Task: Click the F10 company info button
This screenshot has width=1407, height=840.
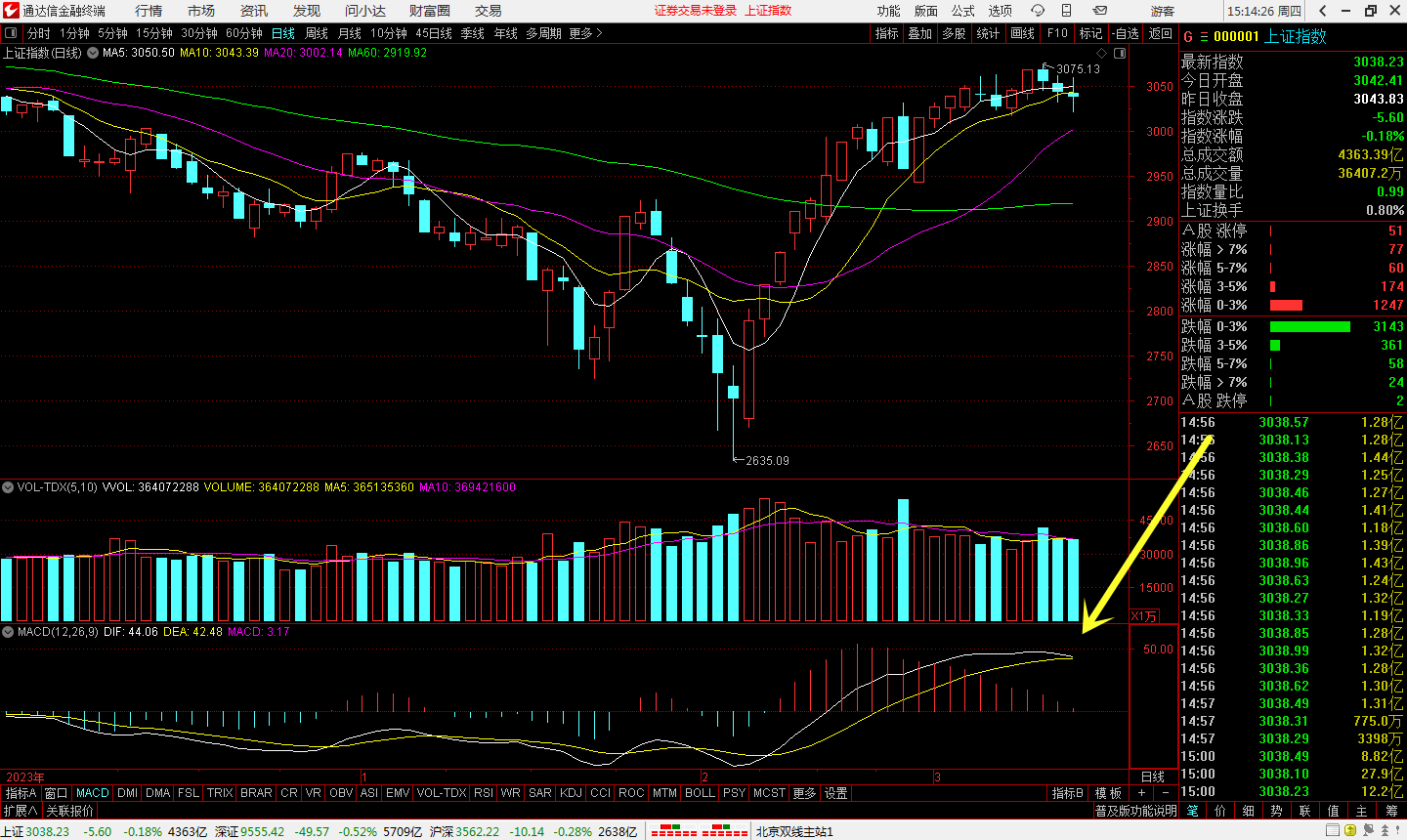Action: point(1057,33)
